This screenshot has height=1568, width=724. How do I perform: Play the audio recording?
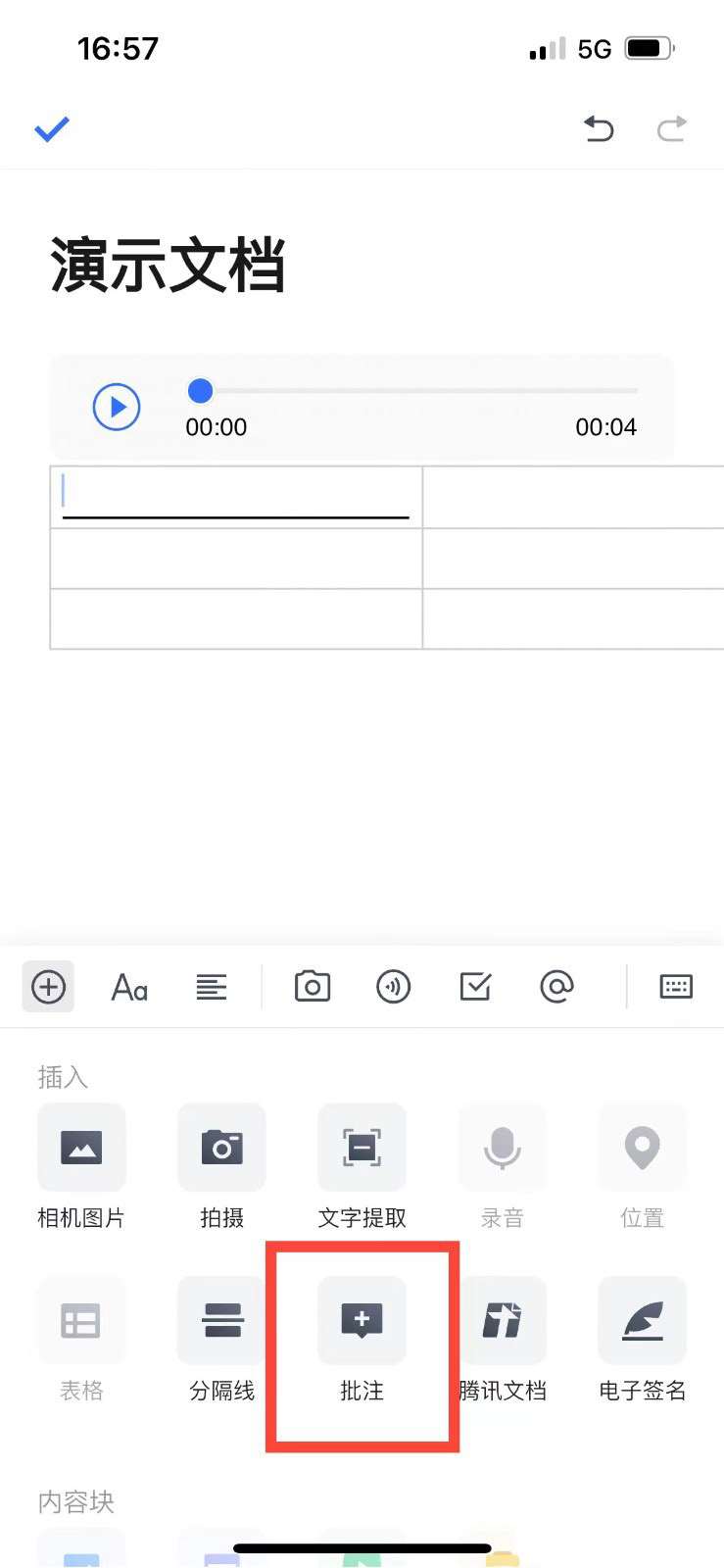tap(117, 406)
